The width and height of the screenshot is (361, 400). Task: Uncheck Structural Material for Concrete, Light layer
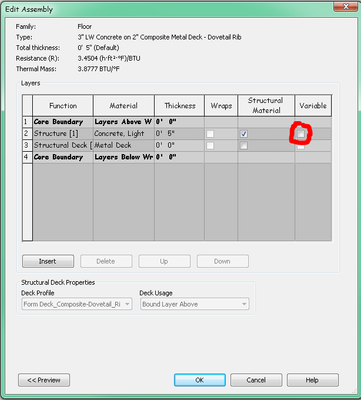[244, 134]
